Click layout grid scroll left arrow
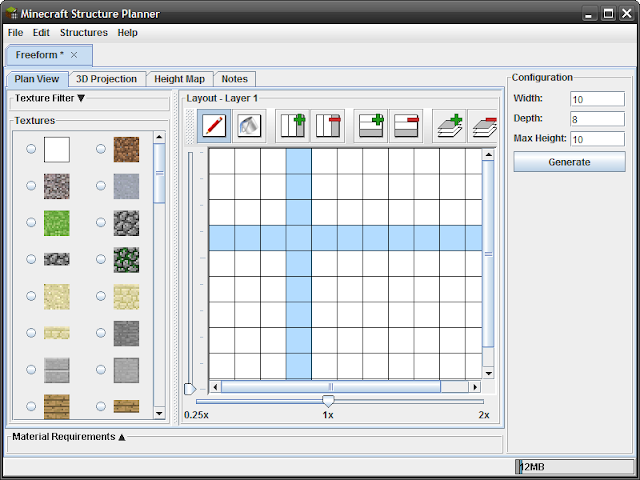Viewport: 640px width, 480px height. click(x=216, y=387)
